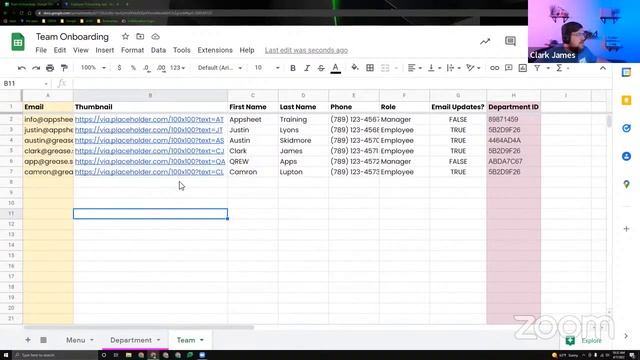
Task: Click the Name box showing B11
Action: [x=25, y=83]
